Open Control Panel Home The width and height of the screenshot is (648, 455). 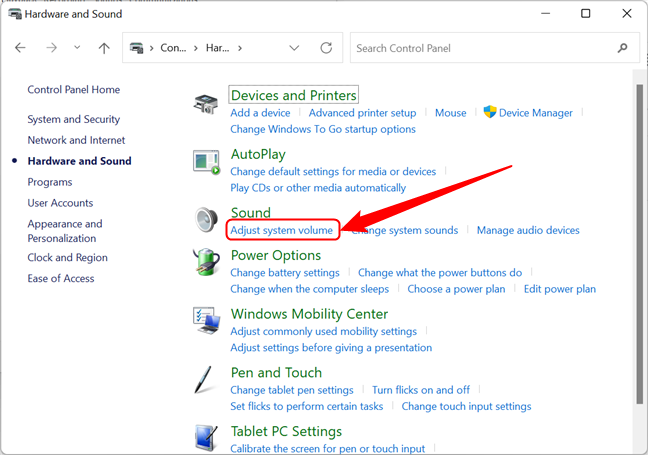point(74,90)
